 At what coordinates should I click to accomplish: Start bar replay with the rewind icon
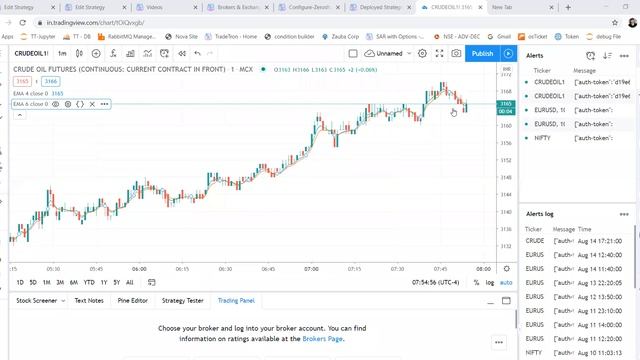pyautogui.click(x=182, y=53)
